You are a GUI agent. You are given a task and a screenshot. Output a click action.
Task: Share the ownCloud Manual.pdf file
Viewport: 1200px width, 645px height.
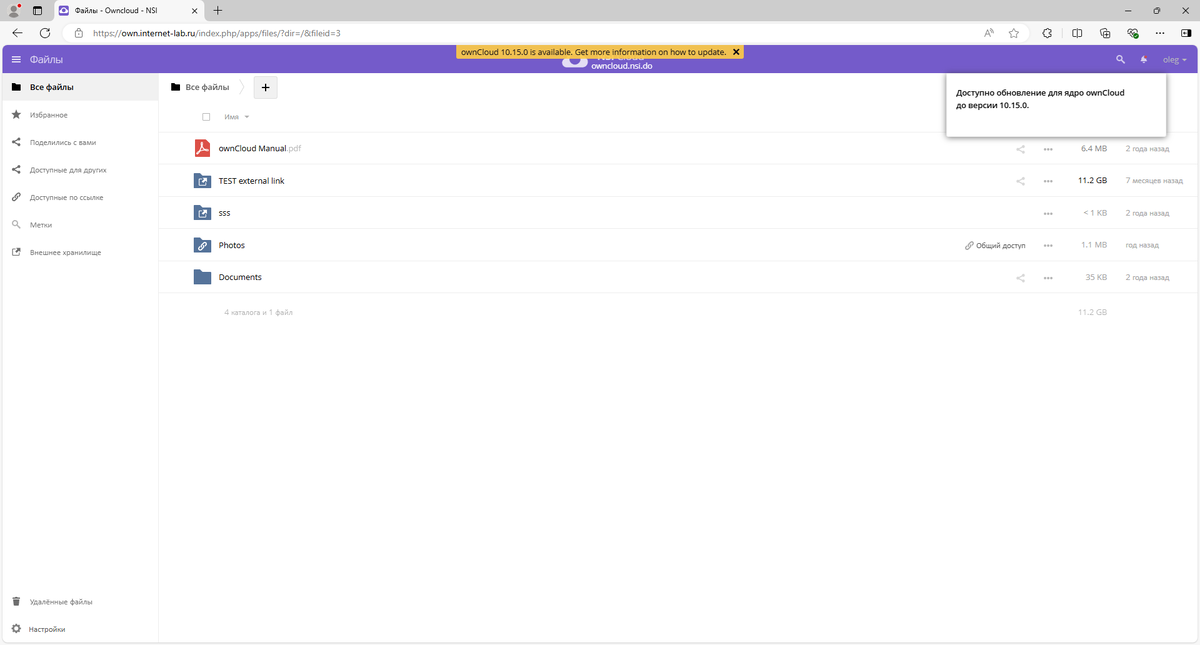[1021, 149]
